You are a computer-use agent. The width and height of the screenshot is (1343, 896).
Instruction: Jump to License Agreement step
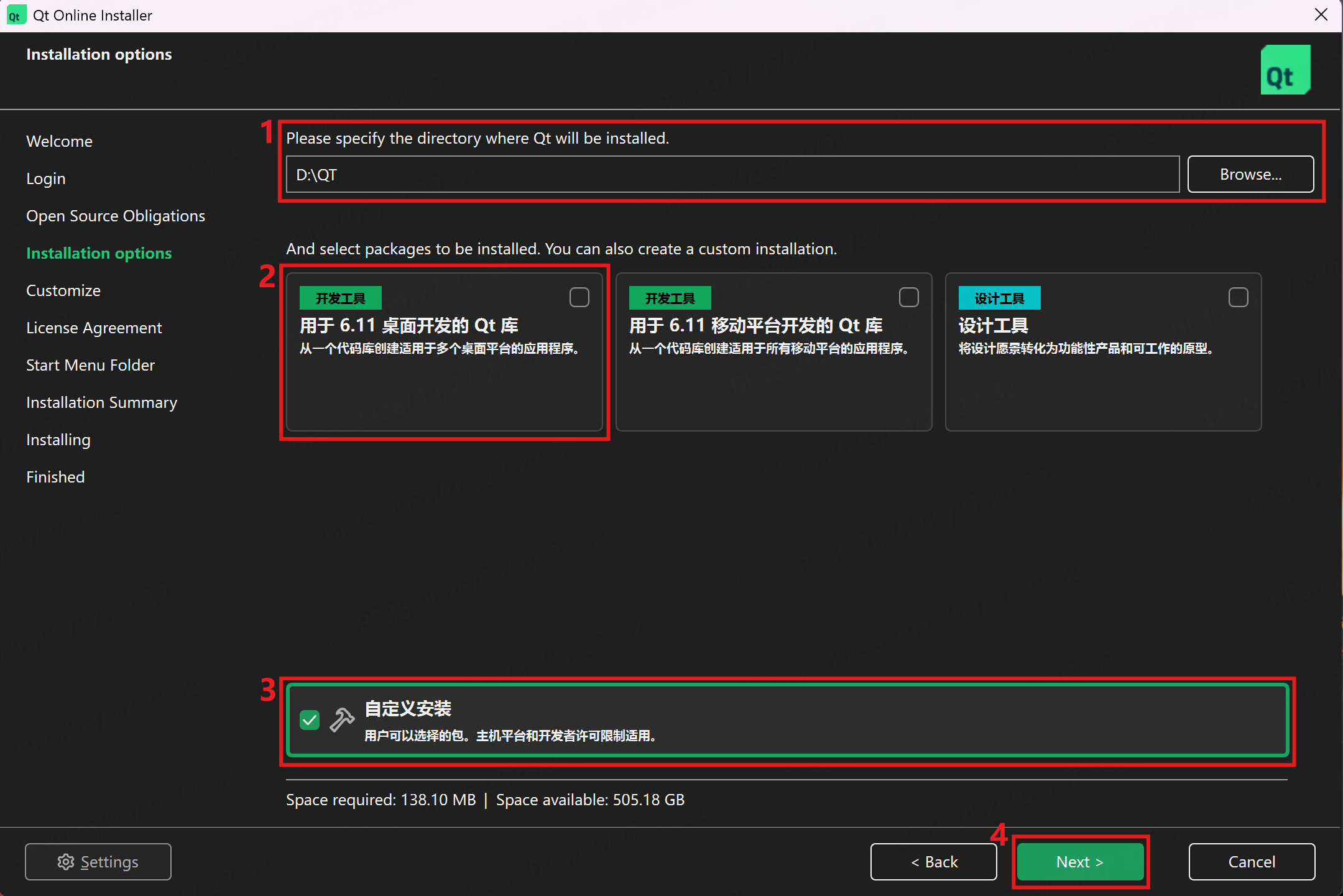94,328
